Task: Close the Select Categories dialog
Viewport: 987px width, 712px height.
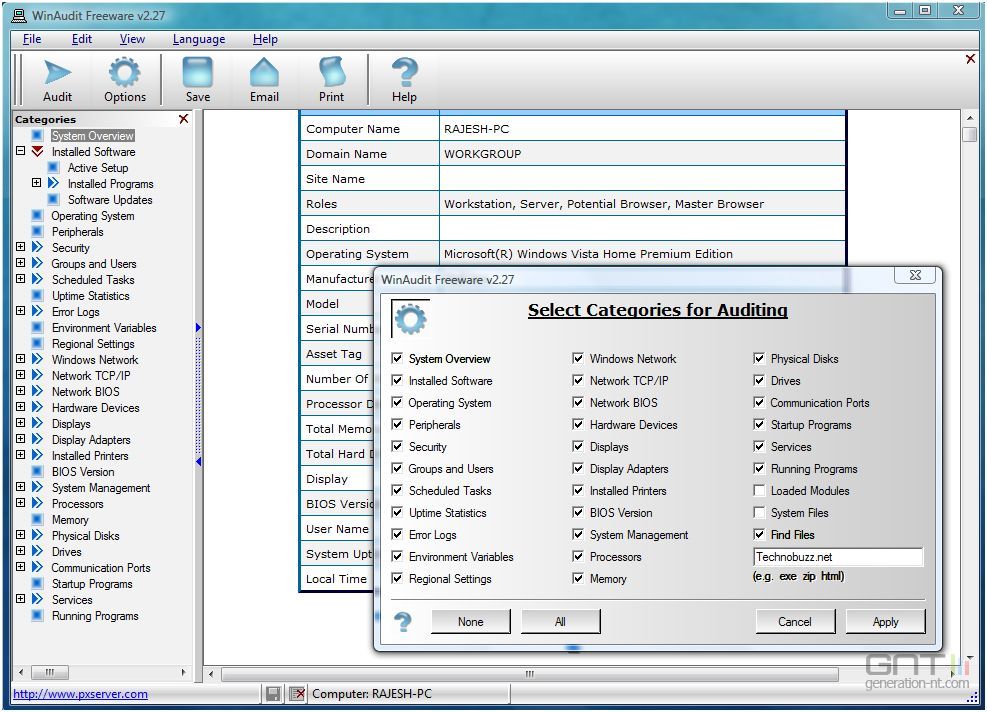Action: 916,275
